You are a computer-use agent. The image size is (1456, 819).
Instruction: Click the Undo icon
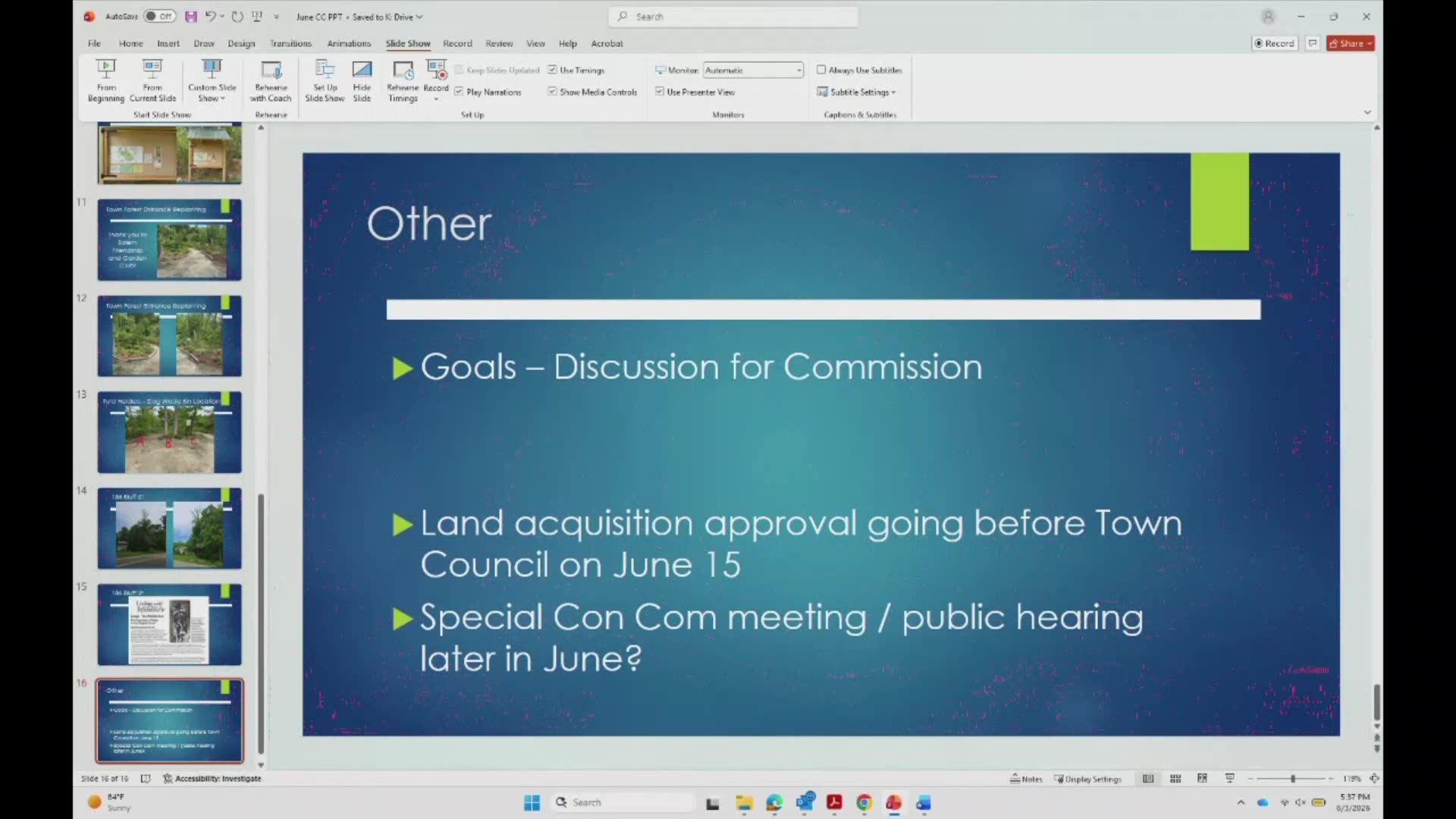coord(210,16)
